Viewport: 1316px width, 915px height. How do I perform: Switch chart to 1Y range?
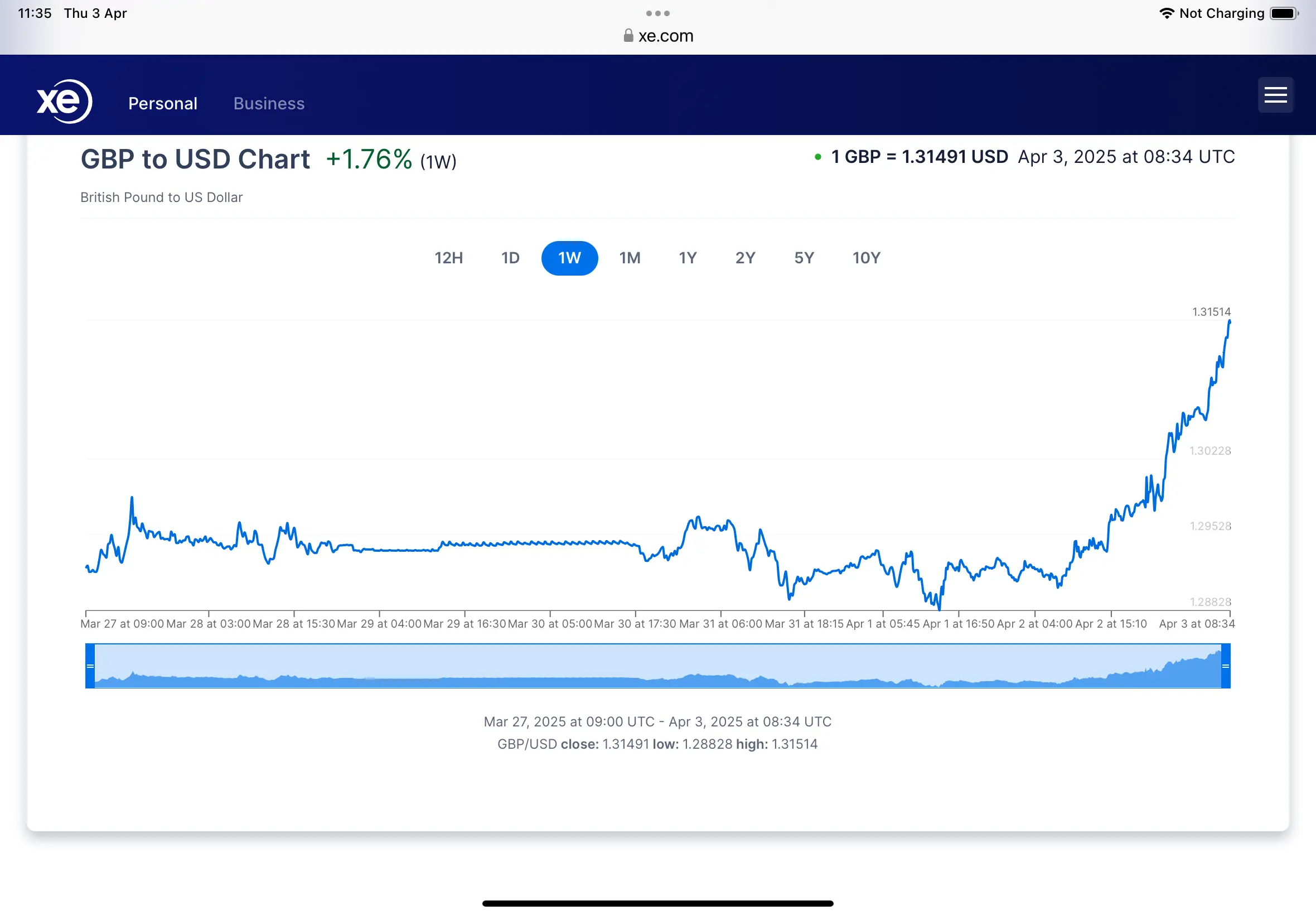click(688, 258)
